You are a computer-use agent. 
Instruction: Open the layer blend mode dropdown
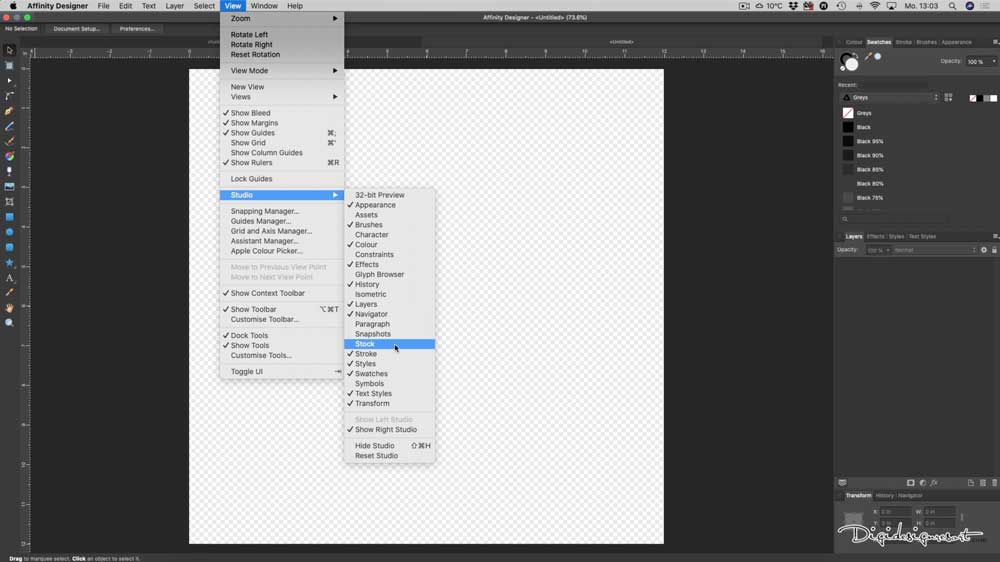click(934, 250)
